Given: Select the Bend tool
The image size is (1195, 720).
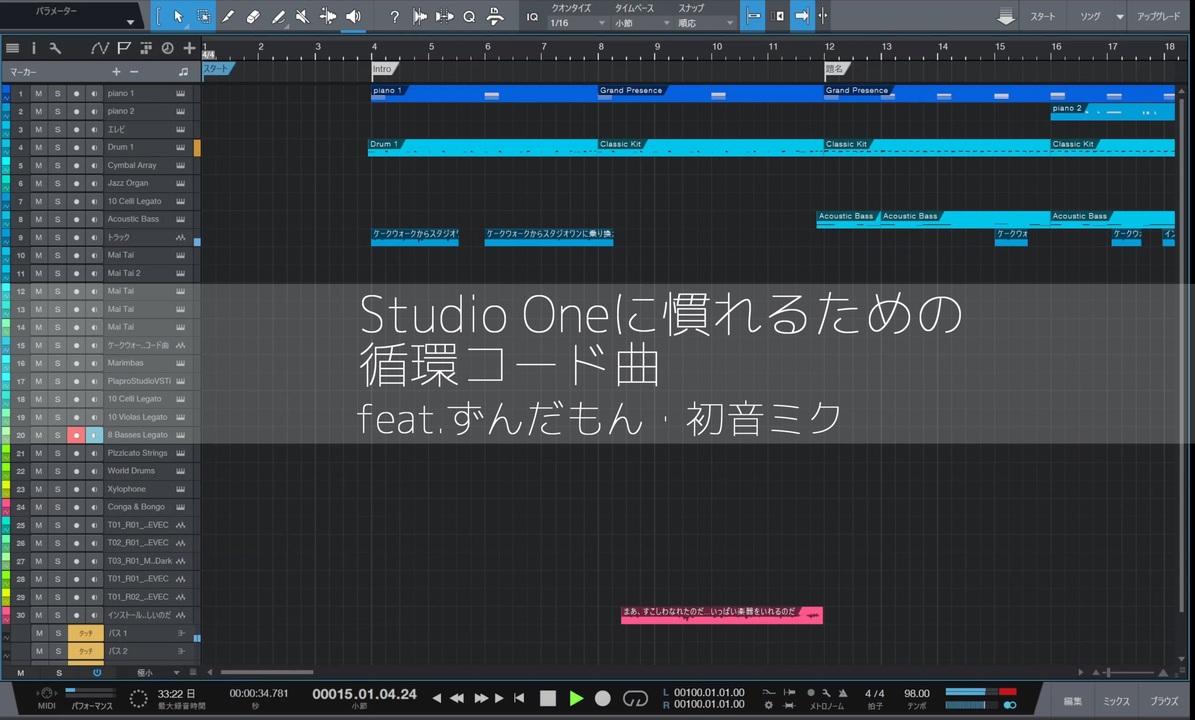Looking at the screenshot, I should pyautogui.click(x=328, y=16).
